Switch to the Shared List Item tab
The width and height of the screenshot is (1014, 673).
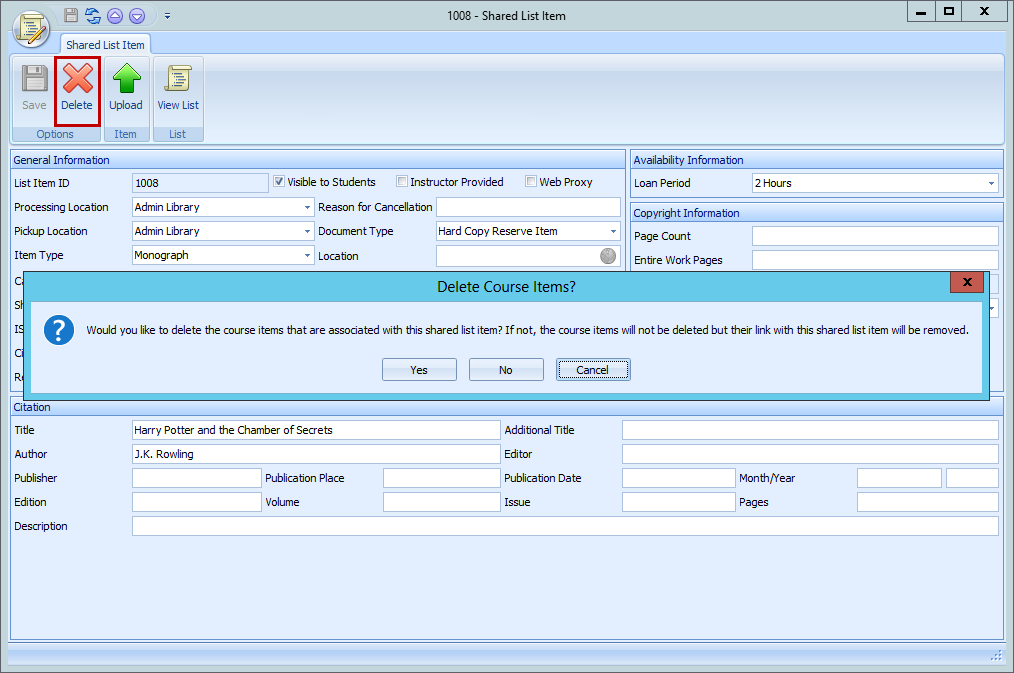click(x=105, y=44)
